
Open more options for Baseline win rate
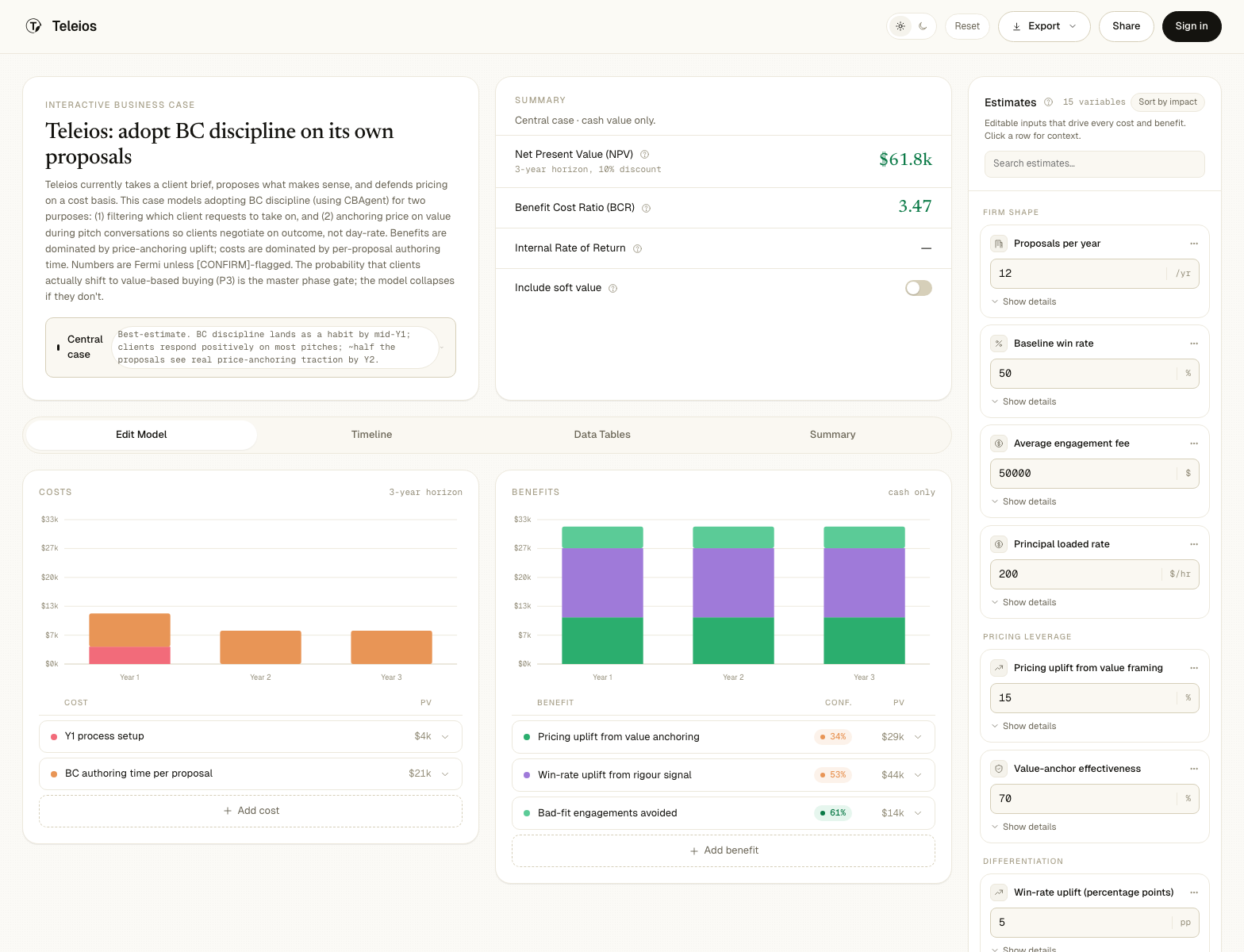coord(1194,344)
